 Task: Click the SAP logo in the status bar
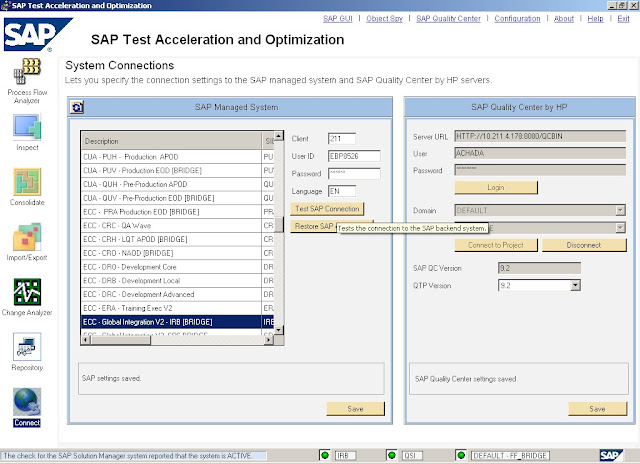[x=611, y=455]
